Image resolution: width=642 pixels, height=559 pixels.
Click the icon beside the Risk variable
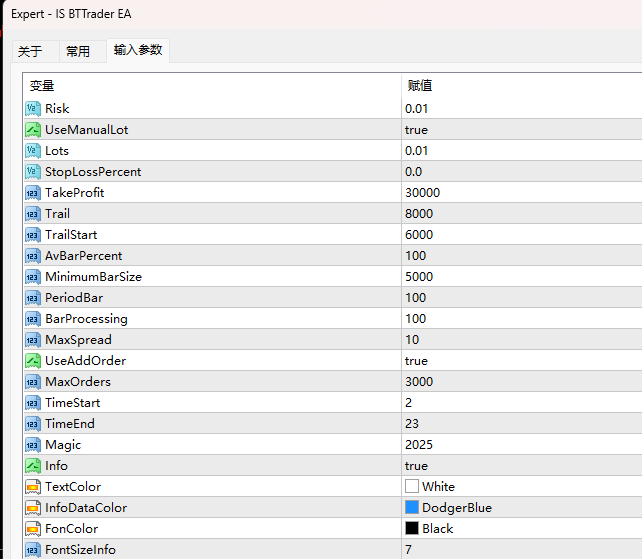[x=33, y=109]
